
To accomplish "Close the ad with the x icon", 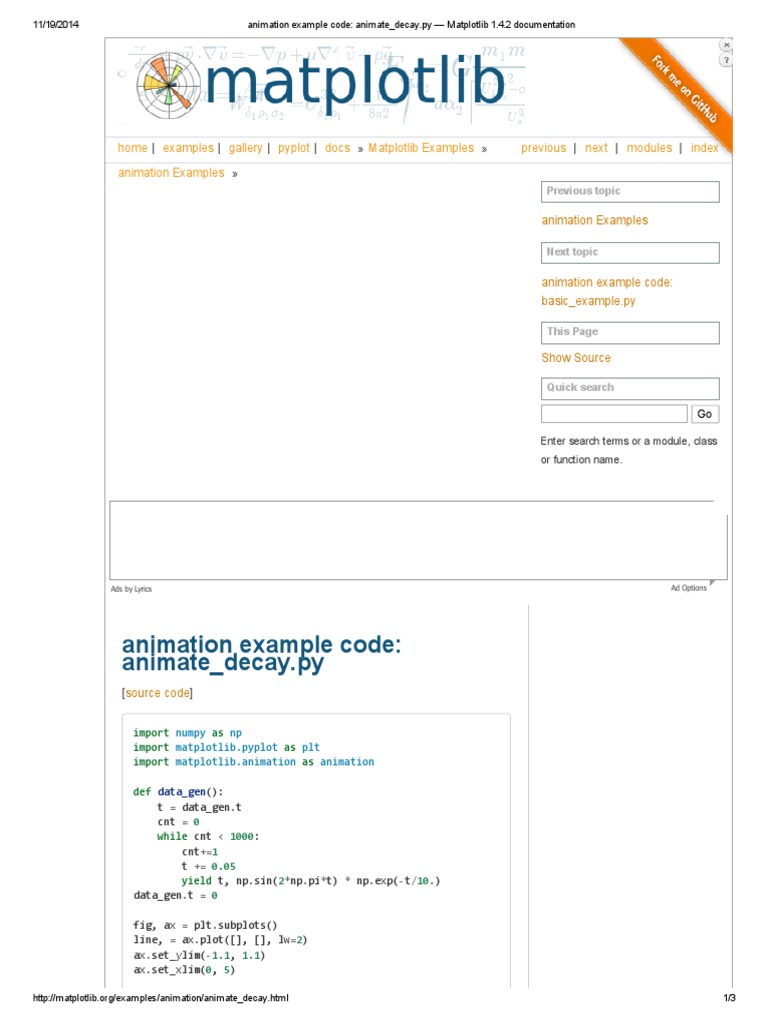I will tap(726, 45).
